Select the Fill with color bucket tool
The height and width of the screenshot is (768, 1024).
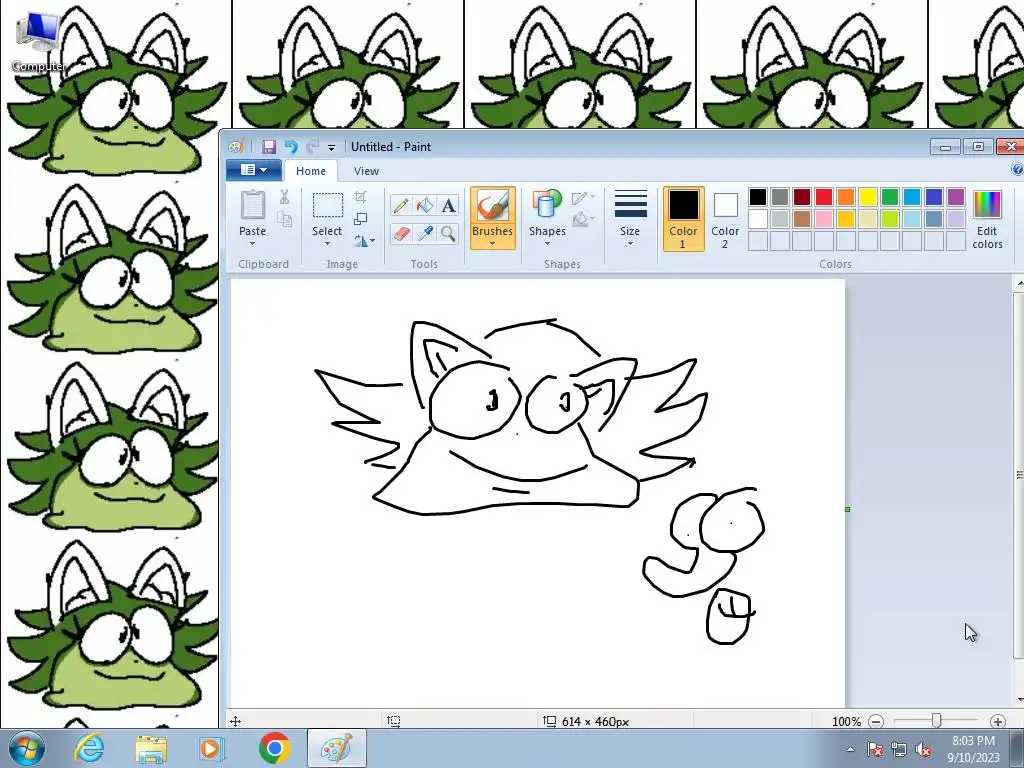(x=424, y=206)
